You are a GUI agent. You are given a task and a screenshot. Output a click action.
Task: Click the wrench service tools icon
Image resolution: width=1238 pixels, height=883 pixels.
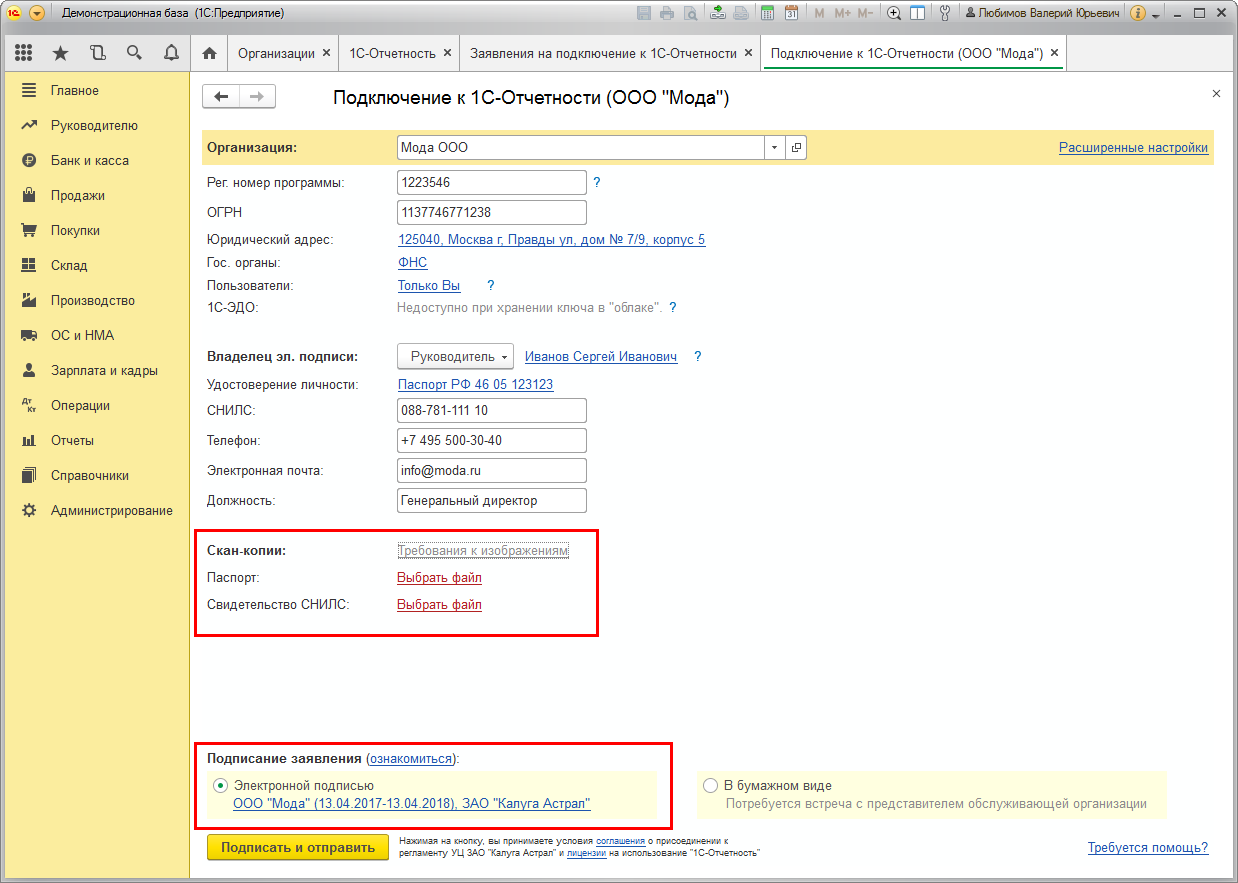pos(945,13)
